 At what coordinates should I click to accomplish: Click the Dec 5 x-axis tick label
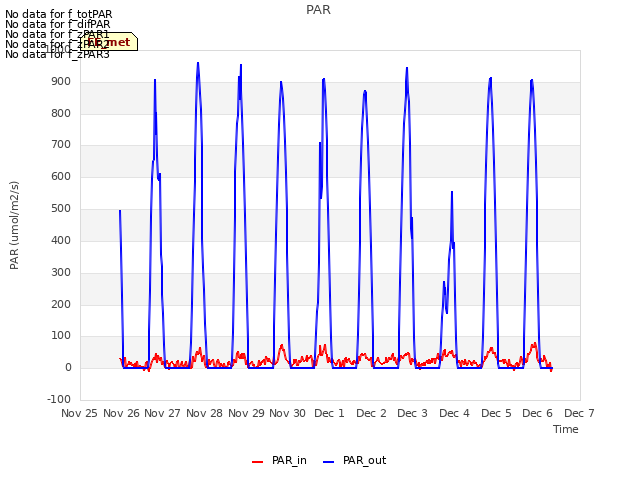point(496,413)
